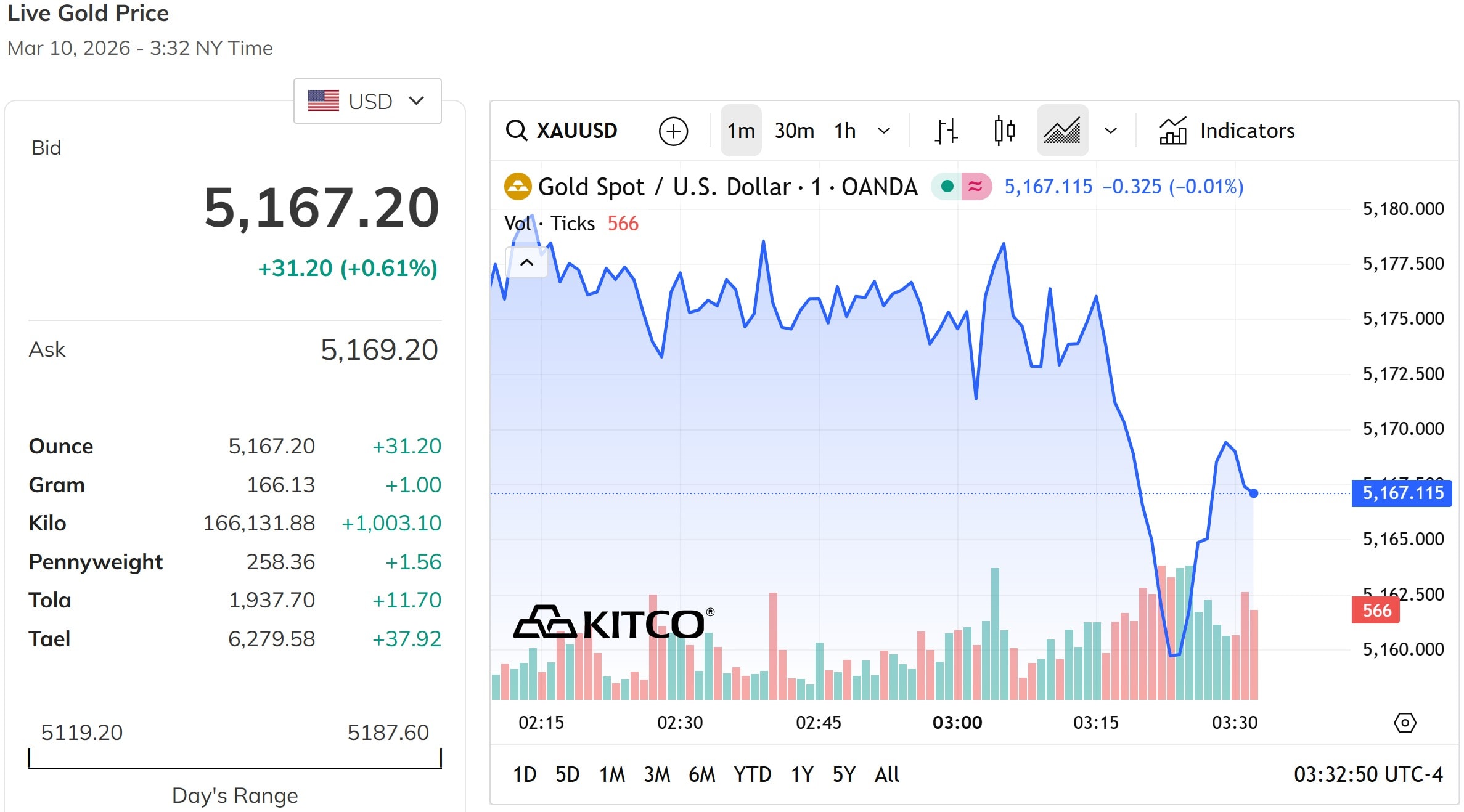The image size is (1464, 812).
Task: Click the Kitco logo on chart
Action: click(x=613, y=622)
